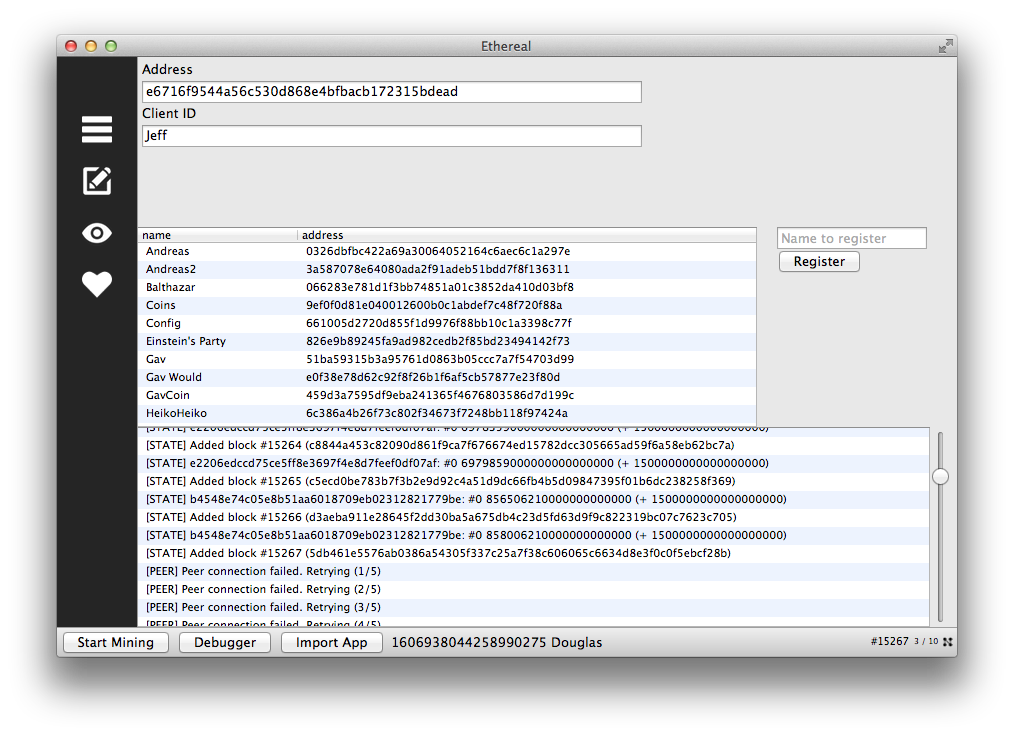Viewport: 1014px width, 736px height.
Task: Open the hamburger menu sidebar icon
Action: tap(97, 130)
